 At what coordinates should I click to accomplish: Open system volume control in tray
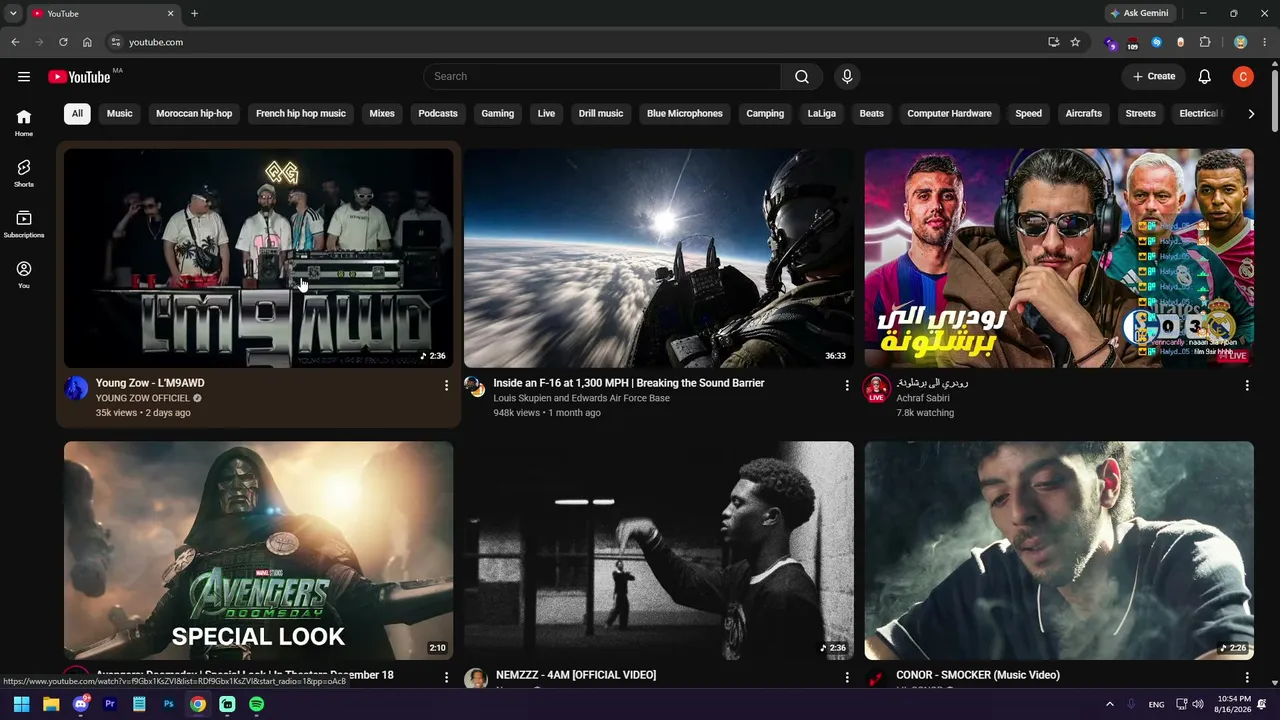[1198, 704]
